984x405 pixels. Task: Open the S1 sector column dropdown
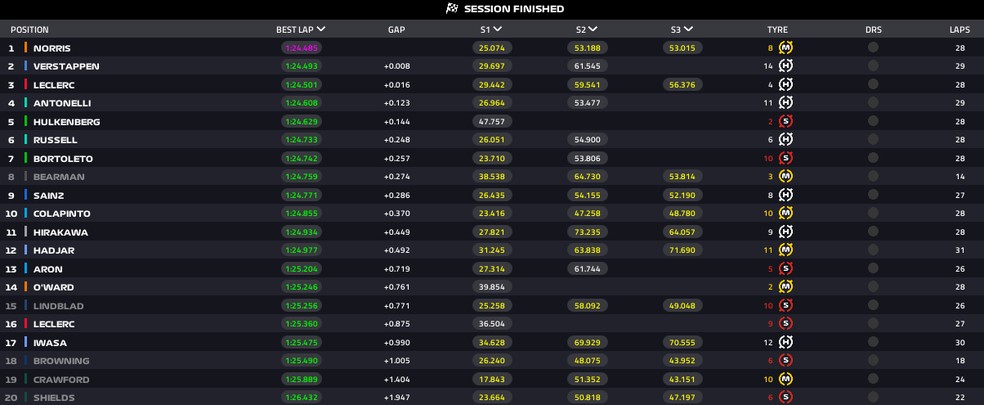[x=498, y=29]
